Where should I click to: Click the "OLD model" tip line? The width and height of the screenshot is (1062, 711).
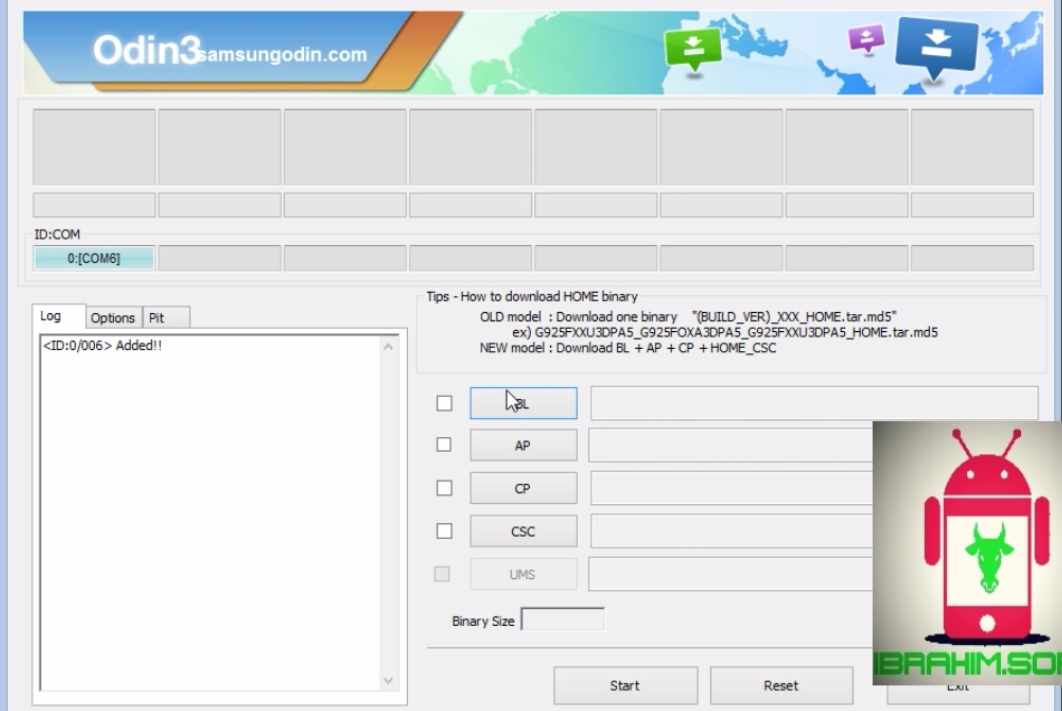tap(688, 317)
